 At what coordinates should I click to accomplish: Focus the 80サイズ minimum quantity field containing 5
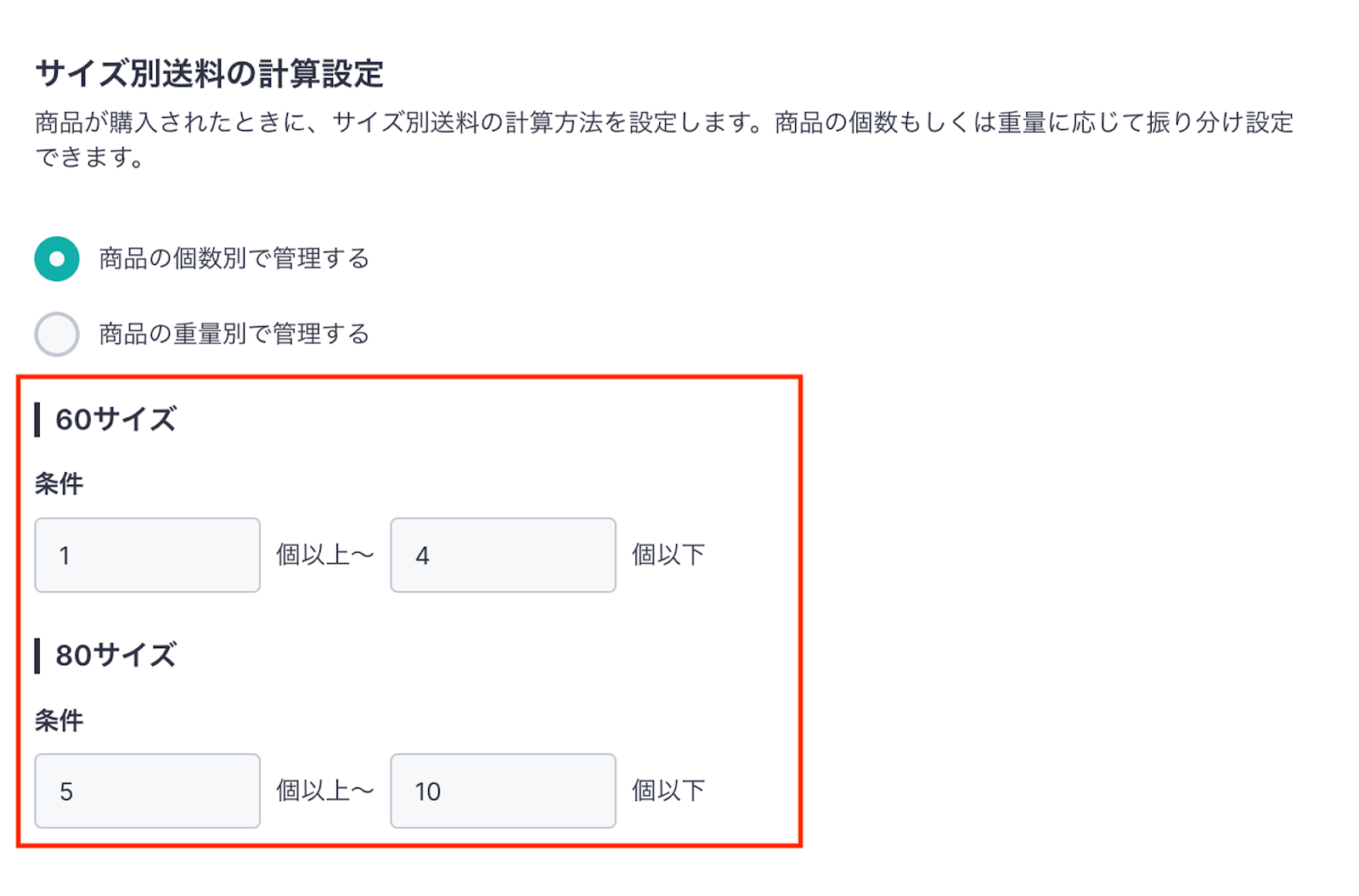[x=147, y=791]
